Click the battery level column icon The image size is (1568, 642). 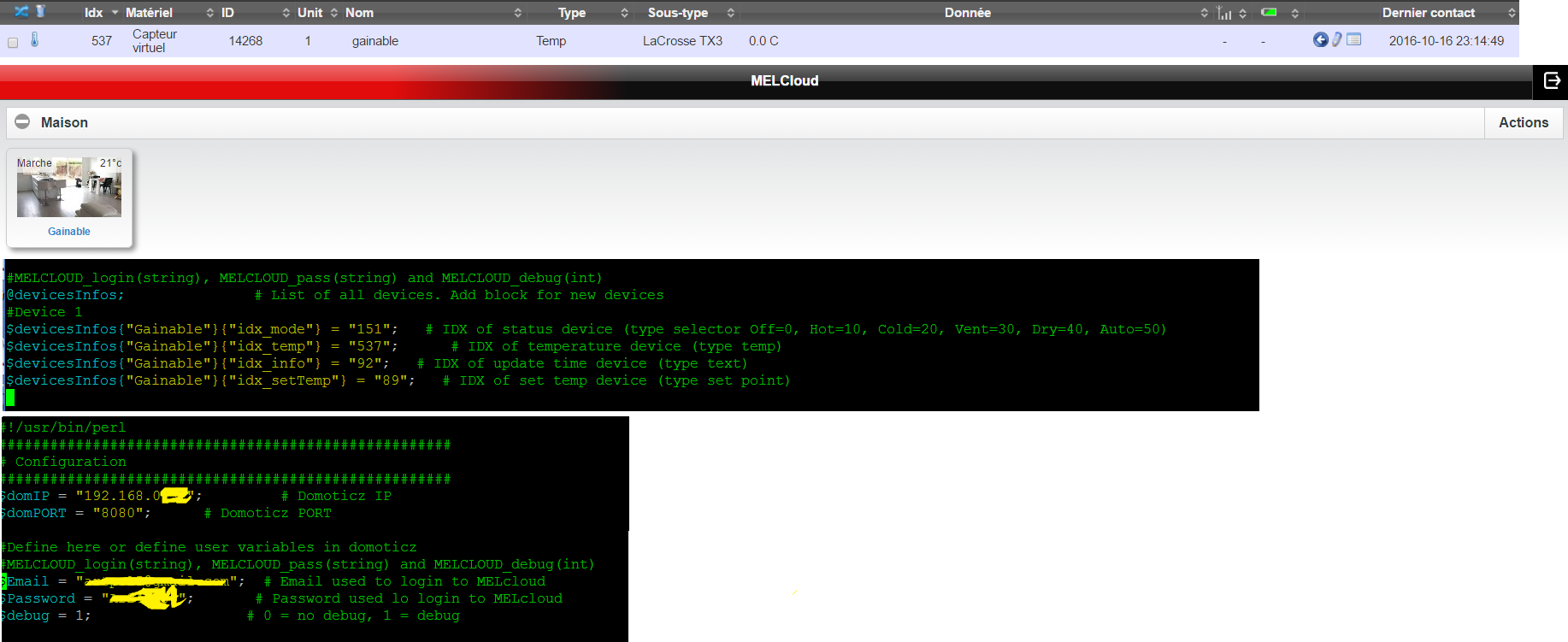[1269, 12]
